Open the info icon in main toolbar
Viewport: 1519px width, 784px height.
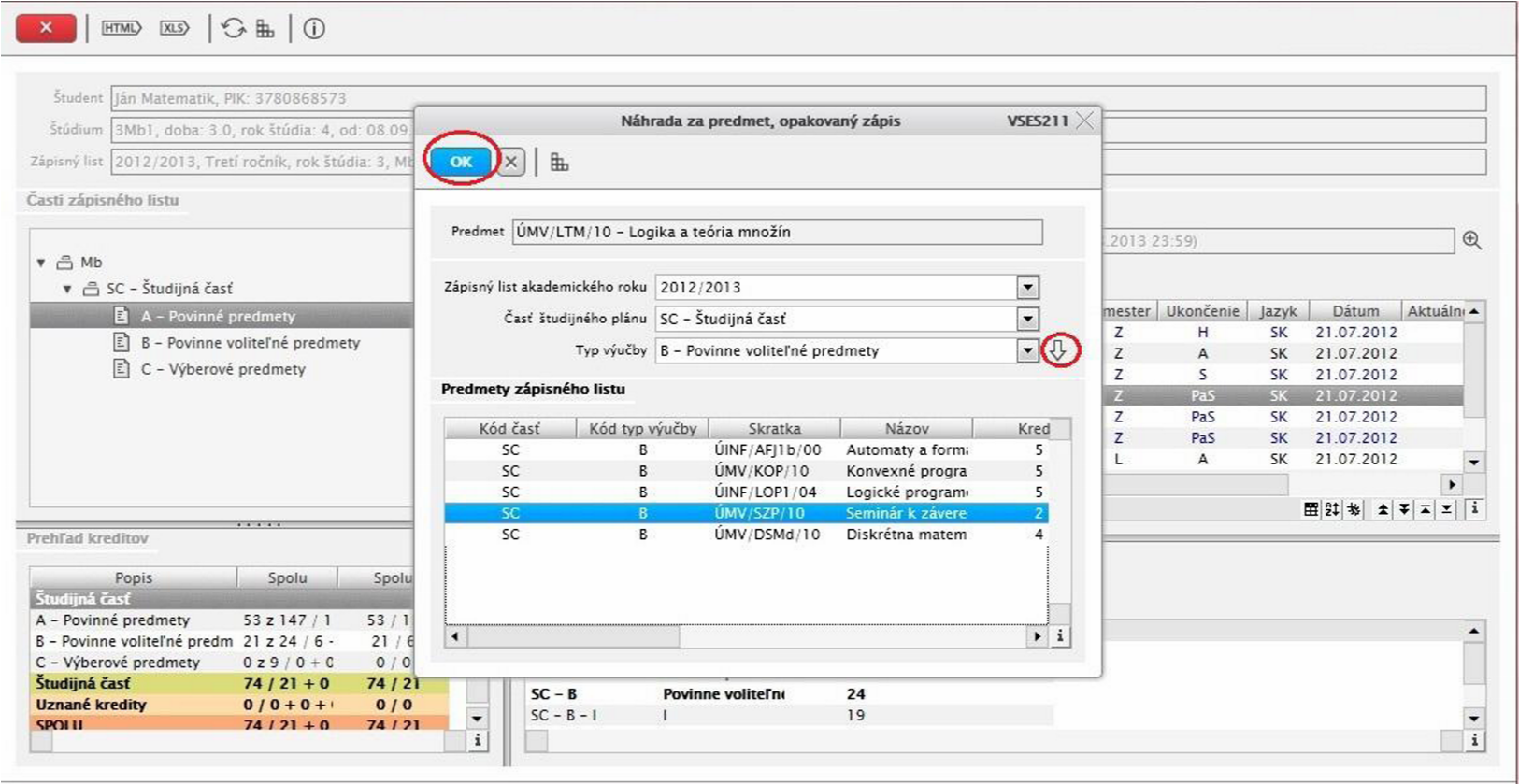(314, 28)
